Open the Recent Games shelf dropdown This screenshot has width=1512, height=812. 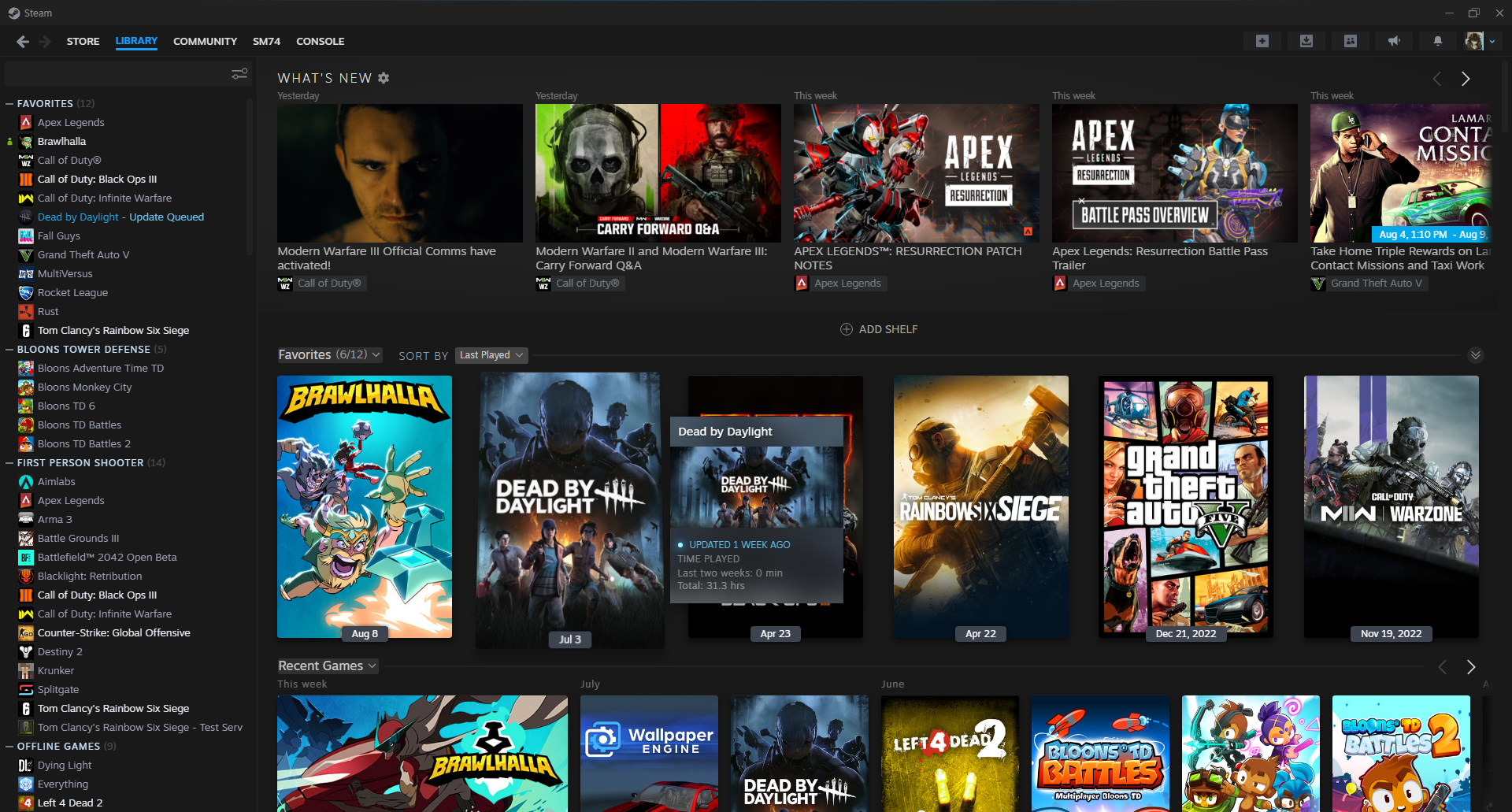point(328,666)
